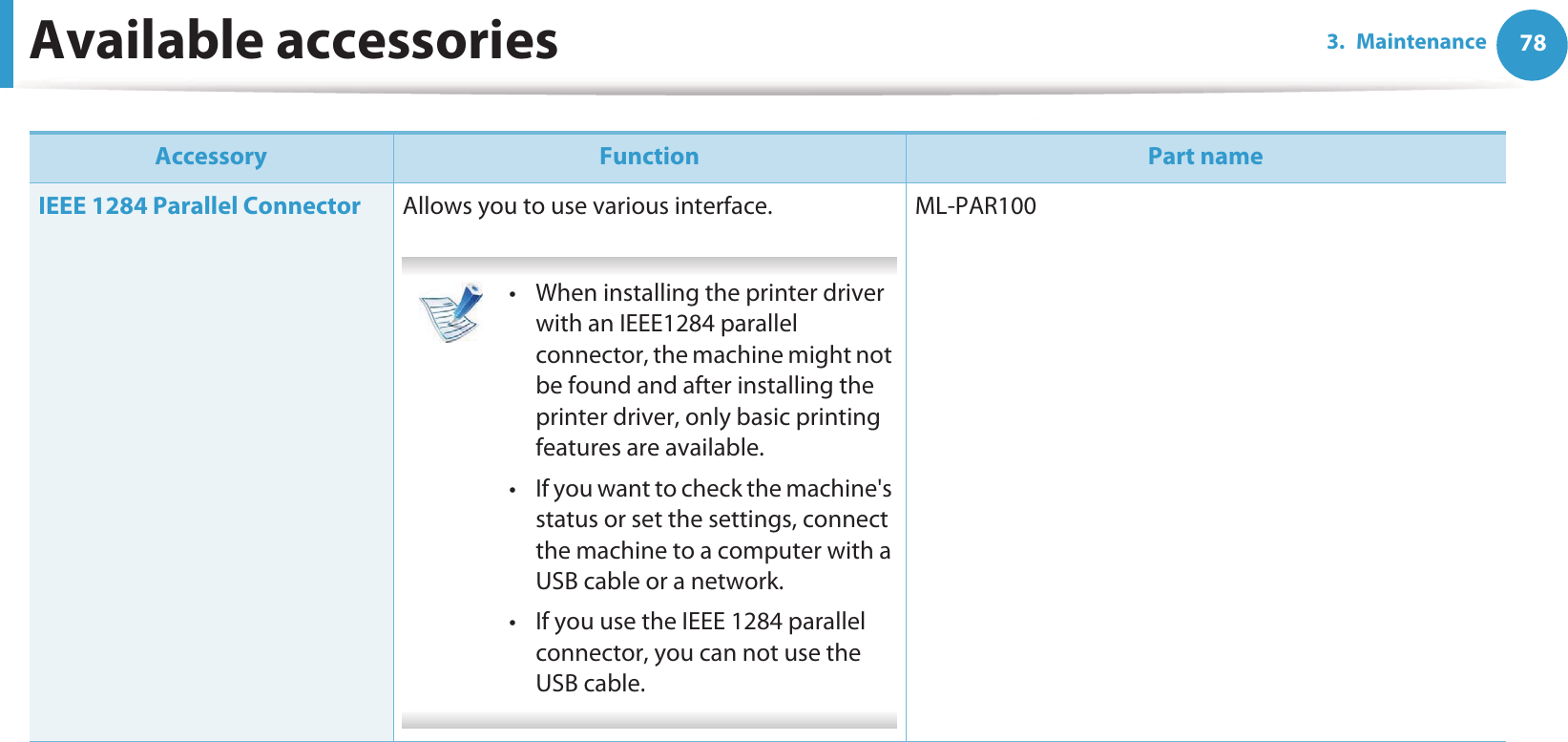The width and height of the screenshot is (1568, 742).
Task: Click the ML-PAR100 part name text
Action: point(975,206)
